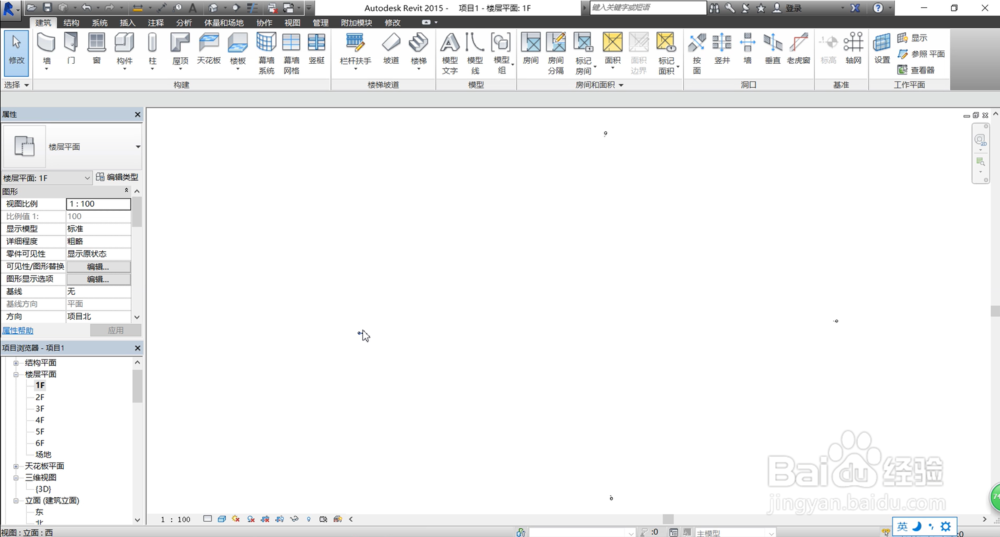Viewport: 1000px width, 537px height.
Task: Toggle detail level icon in view bar
Action: tap(207, 519)
